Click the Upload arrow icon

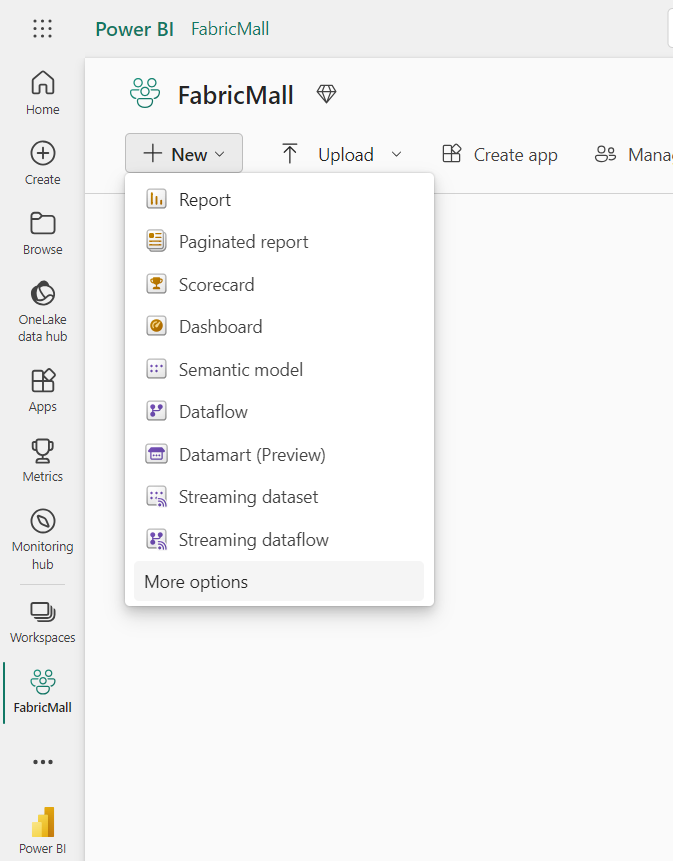tap(289, 153)
